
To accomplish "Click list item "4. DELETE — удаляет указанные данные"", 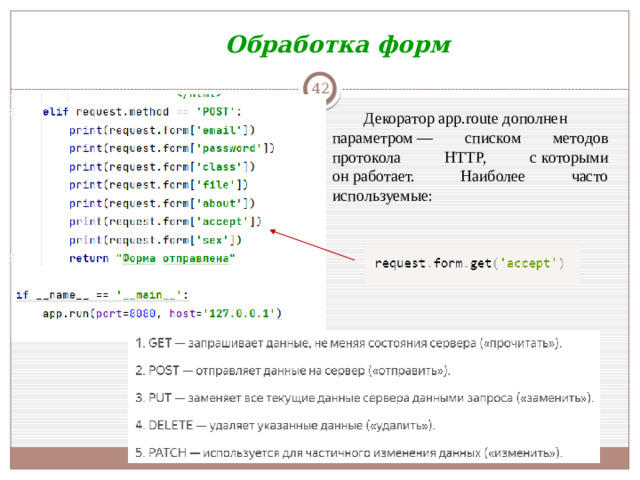I will pyautogui.click(x=285, y=425).
